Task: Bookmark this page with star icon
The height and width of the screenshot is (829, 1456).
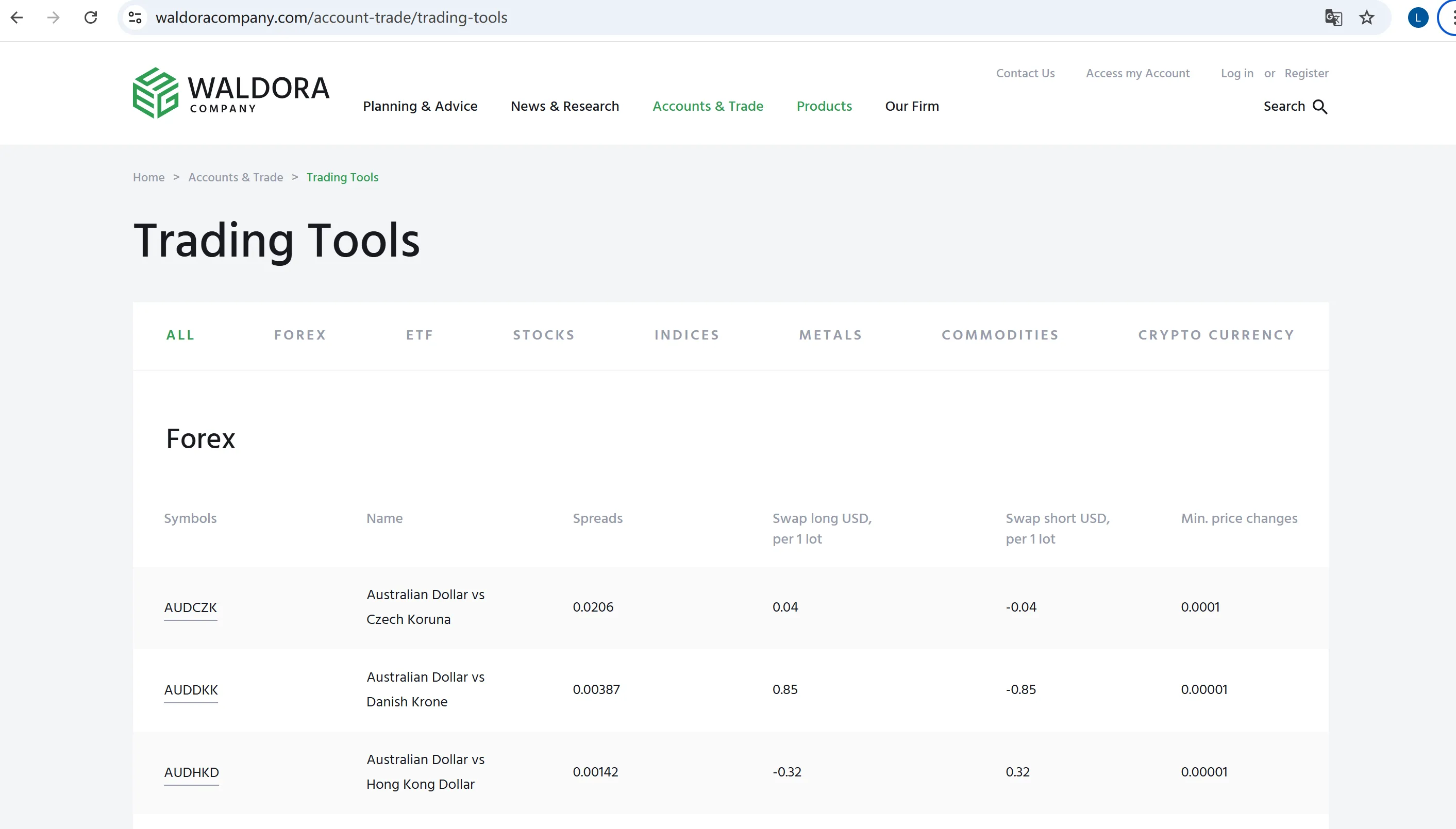Action: pyautogui.click(x=1367, y=18)
